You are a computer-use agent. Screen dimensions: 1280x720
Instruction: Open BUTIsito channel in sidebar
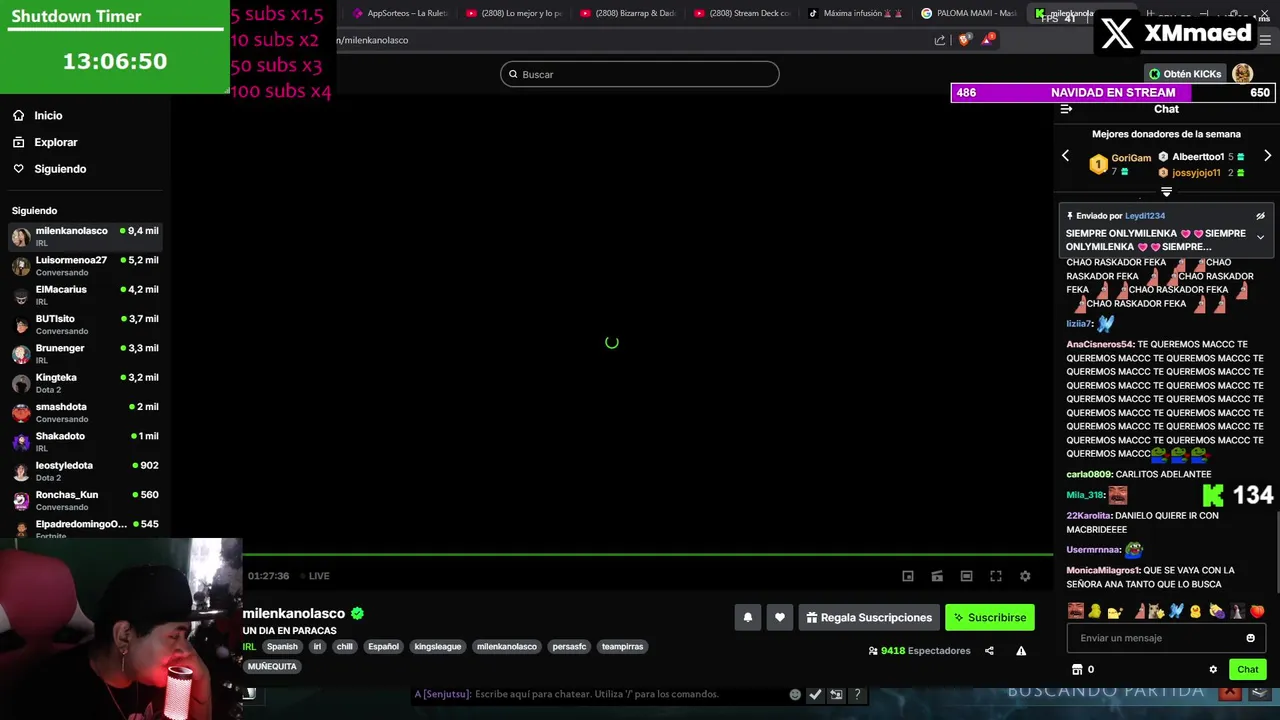pos(84,324)
